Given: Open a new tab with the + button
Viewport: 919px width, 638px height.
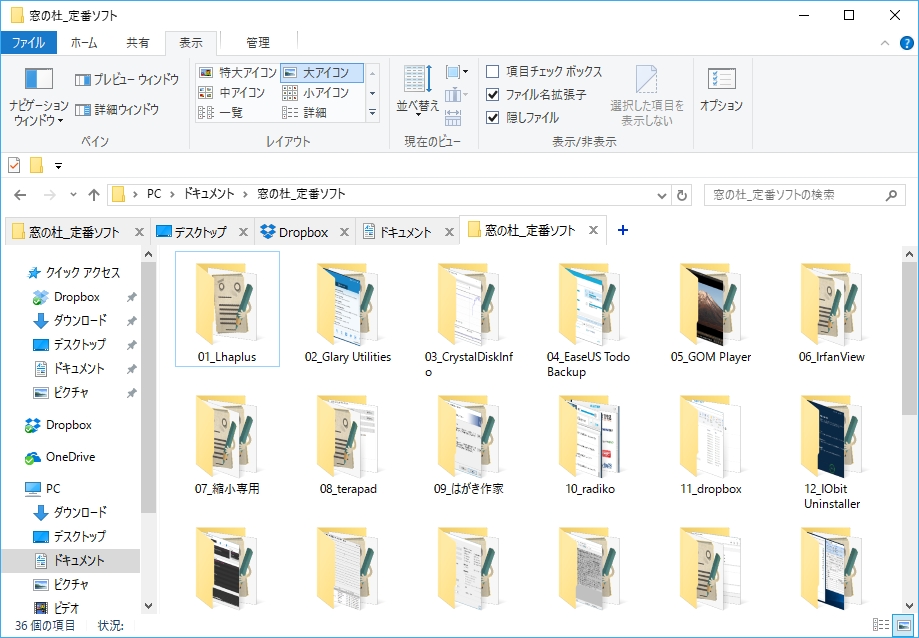Looking at the screenshot, I should (x=622, y=230).
